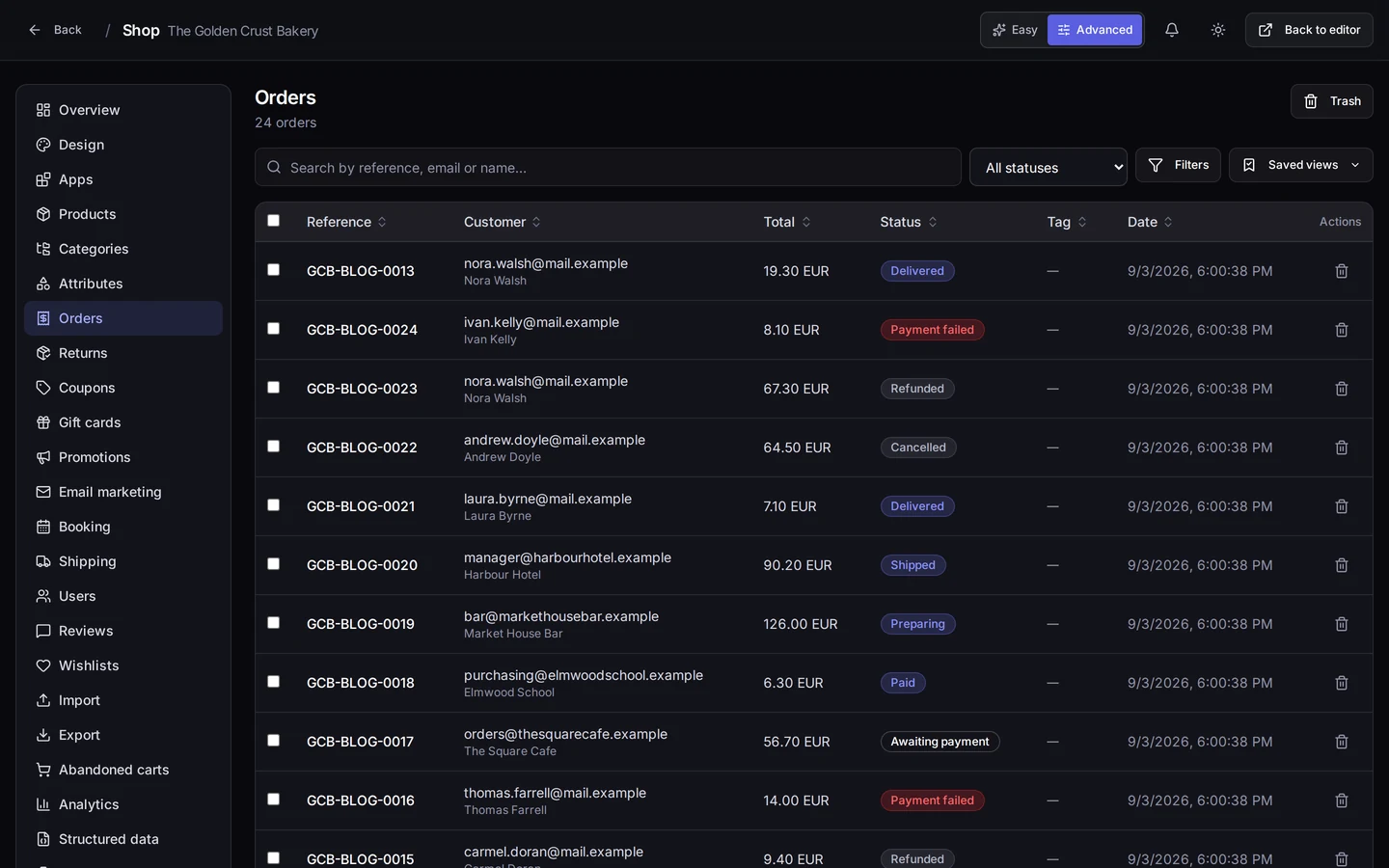1389x868 pixels.
Task: Click trash icon in GCB-BLOG-0021 row
Action: coord(1342,506)
